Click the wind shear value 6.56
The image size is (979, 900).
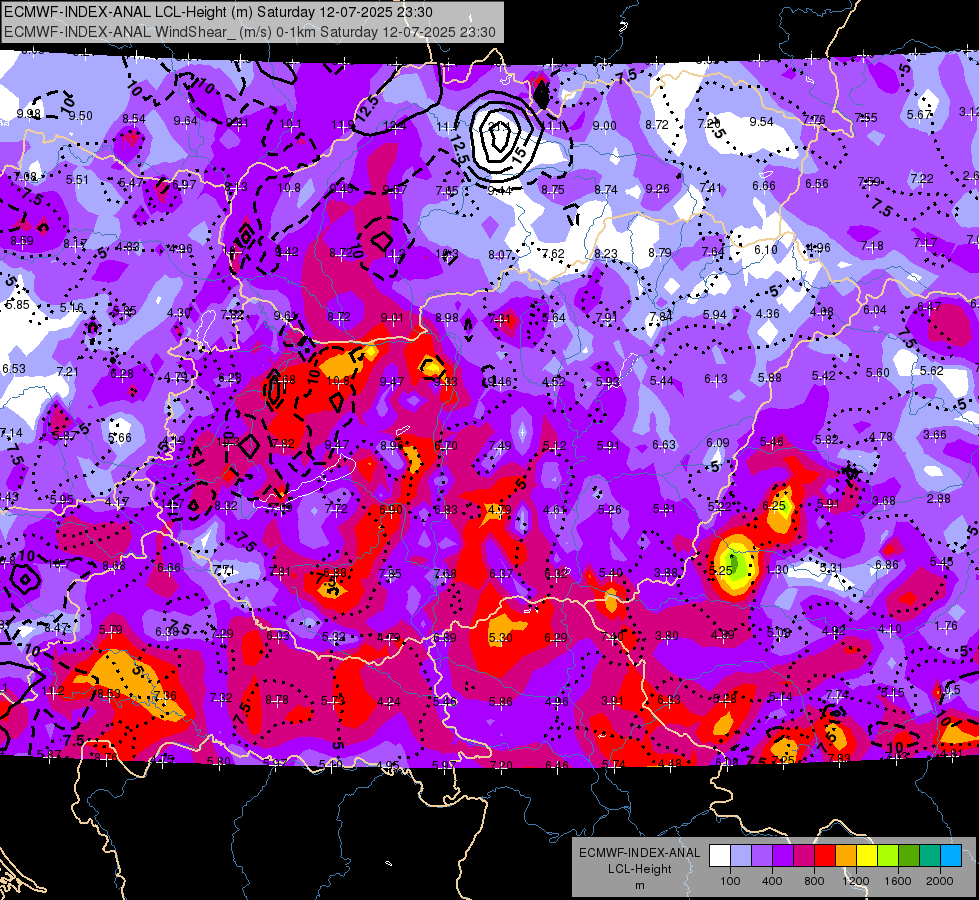point(817,183)
